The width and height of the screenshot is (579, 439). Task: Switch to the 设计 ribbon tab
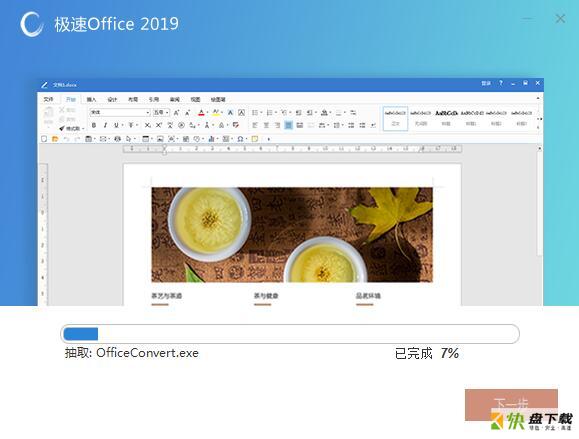click(x=112, y=99)
